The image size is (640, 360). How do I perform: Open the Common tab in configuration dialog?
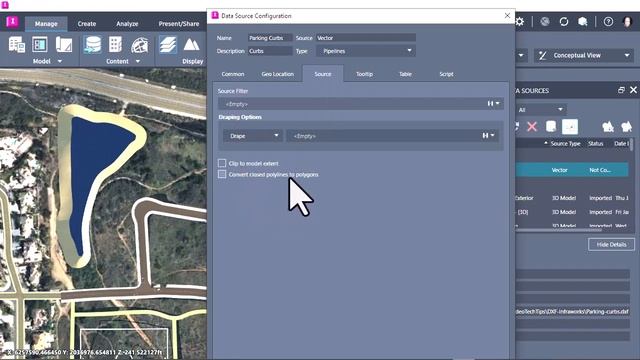(233, 74)
